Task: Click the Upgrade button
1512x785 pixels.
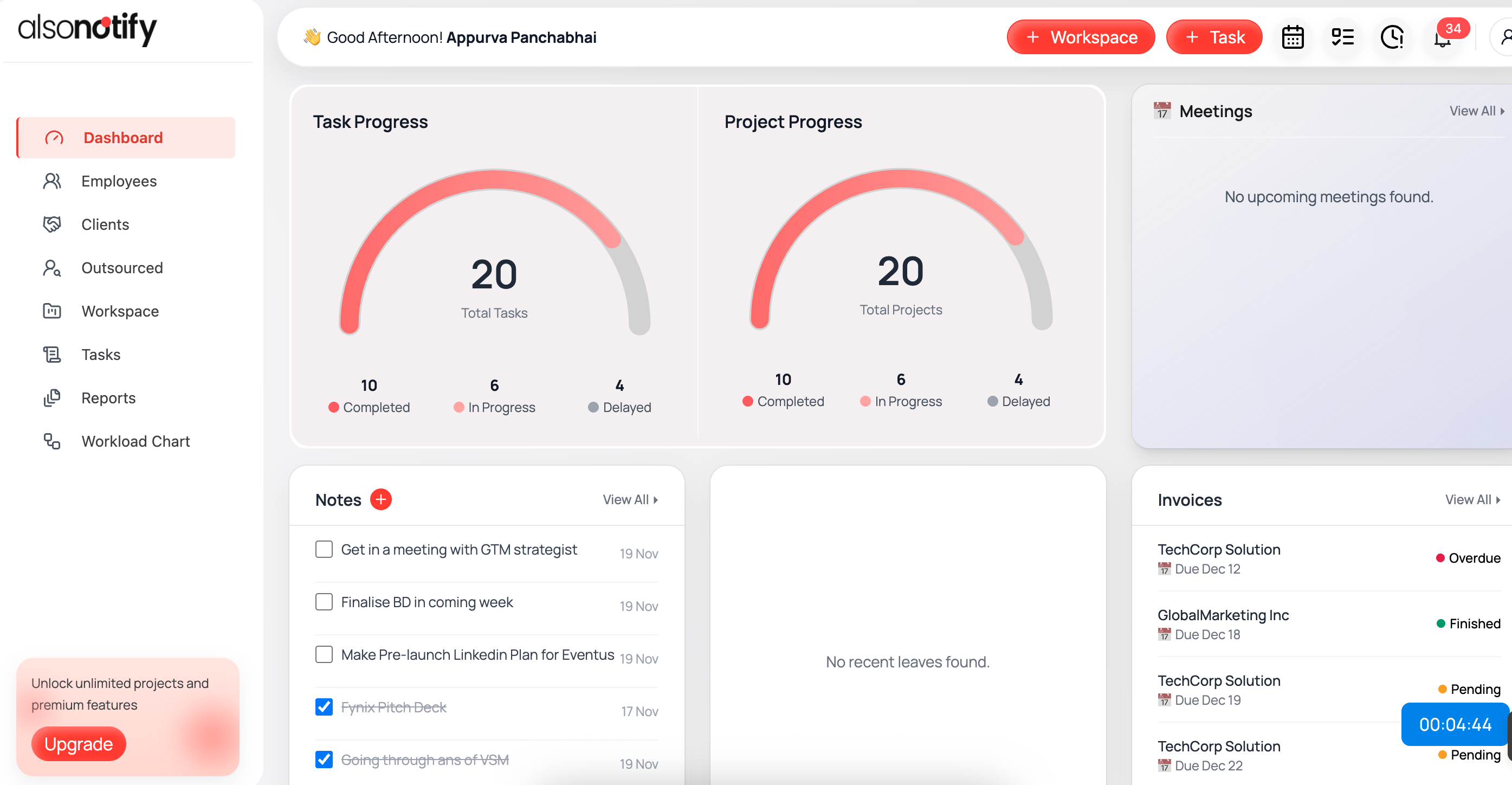Action: [x=79, y=743]
